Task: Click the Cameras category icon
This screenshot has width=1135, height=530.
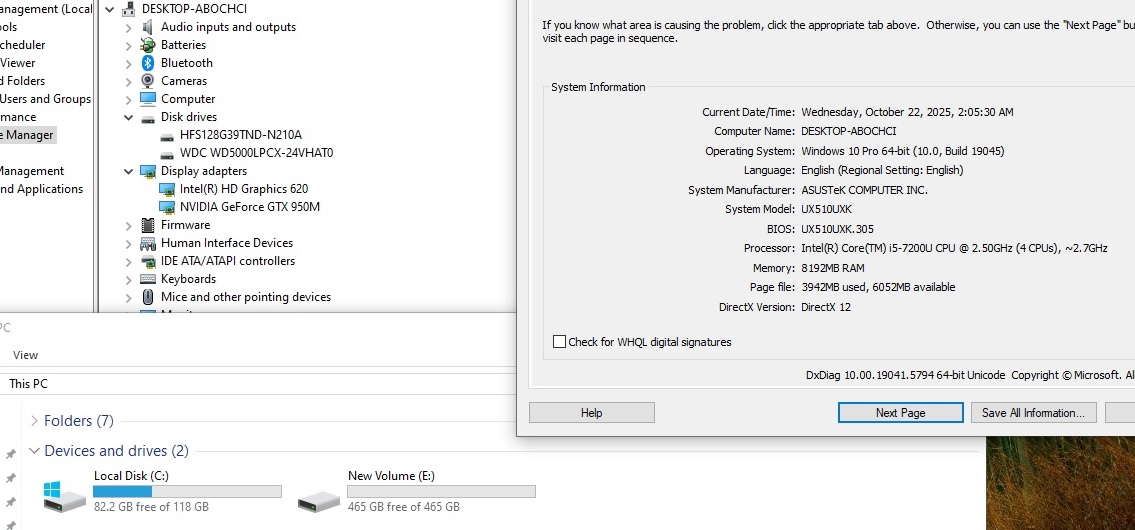Action: tap(148, 81)
